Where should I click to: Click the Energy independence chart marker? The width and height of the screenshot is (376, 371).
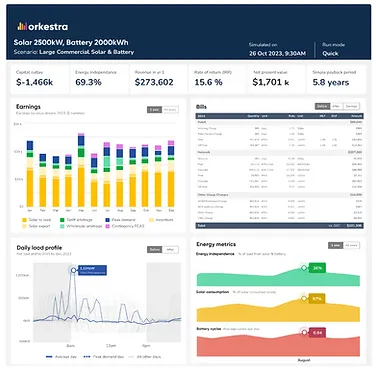[304, 268]
